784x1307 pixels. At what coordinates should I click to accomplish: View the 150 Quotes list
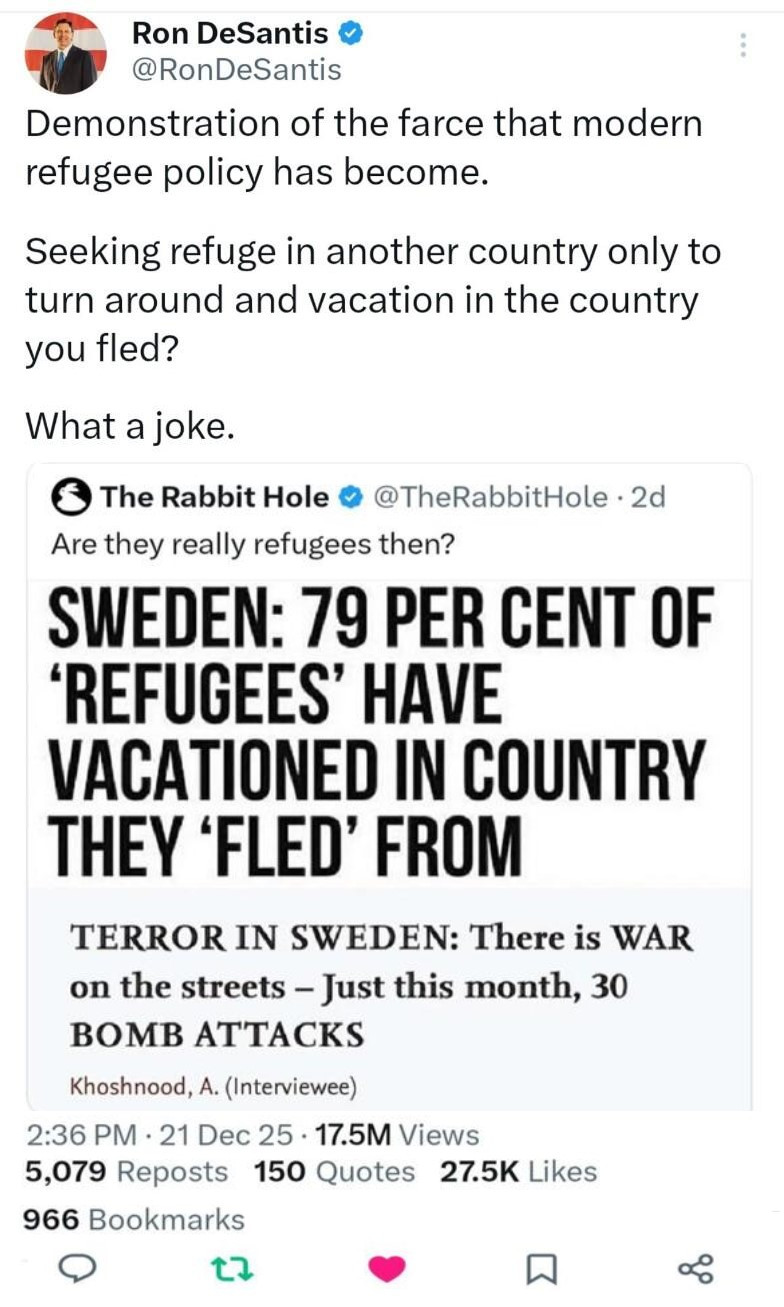(334, 1171)
